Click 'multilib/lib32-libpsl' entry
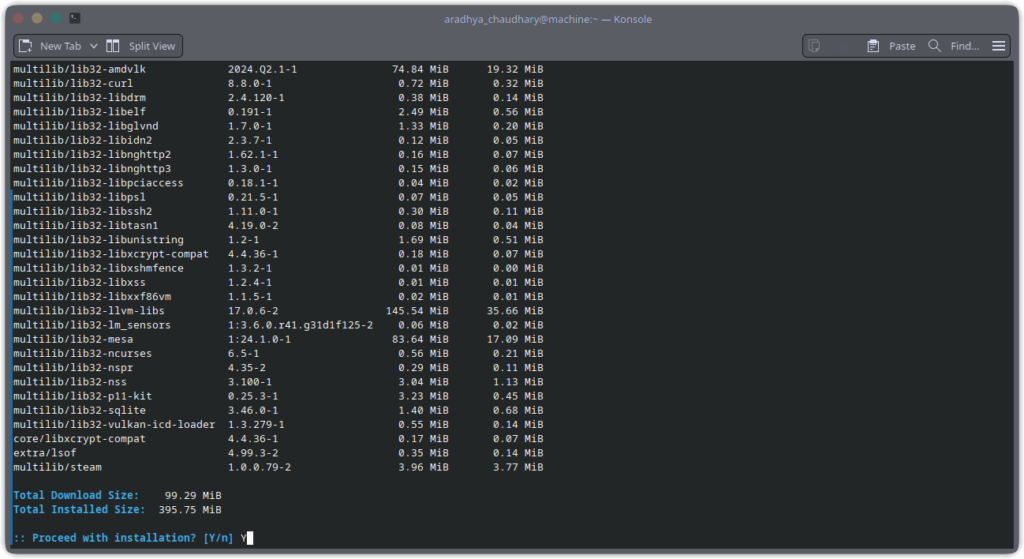The height and width of the screenshot is (559, 1024). pyautogui.click(x=79, y=197)
